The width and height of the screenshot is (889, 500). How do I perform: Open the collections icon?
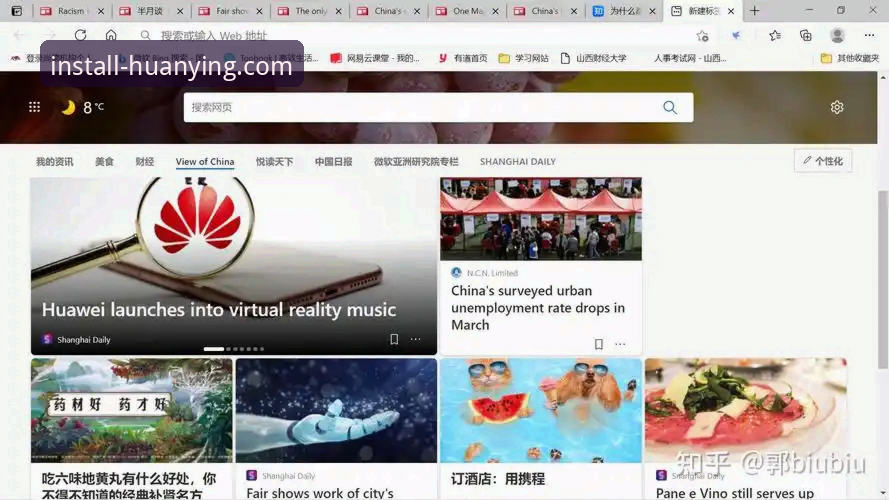[x=806, y=36]
